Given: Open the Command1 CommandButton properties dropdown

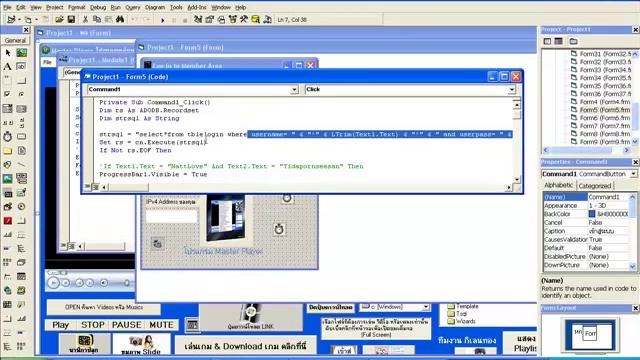Looking at the screenshot, I should [633, 174].
